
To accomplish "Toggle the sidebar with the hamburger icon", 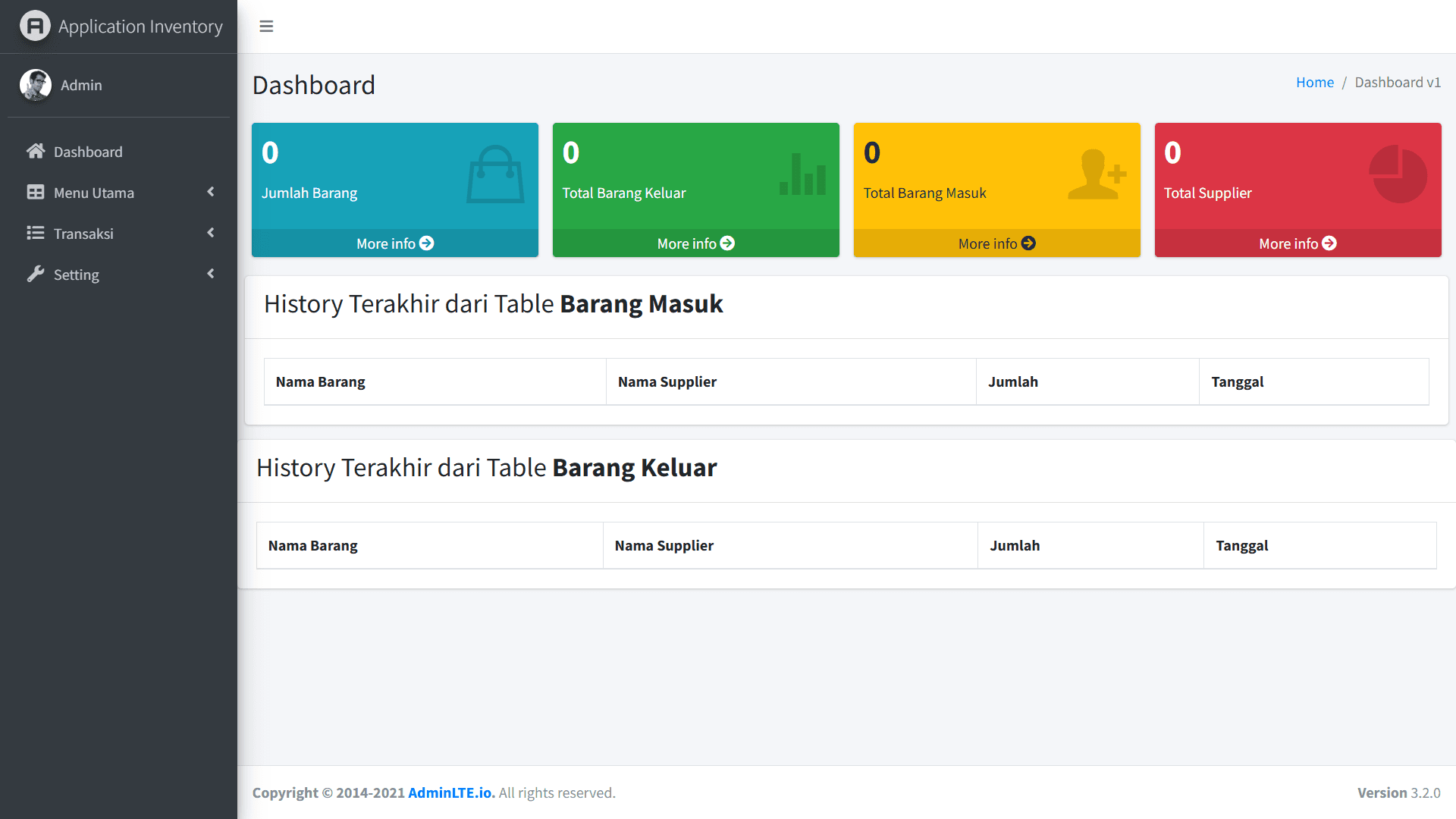I will click(266, 26).
